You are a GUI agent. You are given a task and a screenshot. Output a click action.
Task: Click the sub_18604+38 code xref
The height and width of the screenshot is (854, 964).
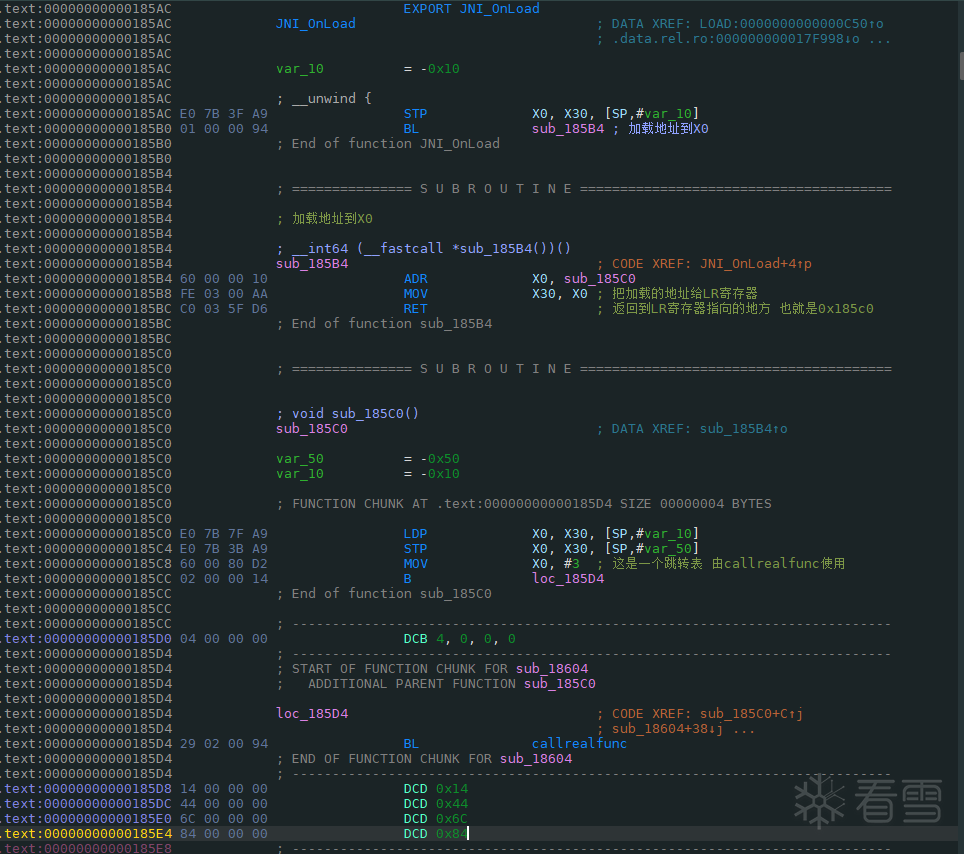click(667, 729)
